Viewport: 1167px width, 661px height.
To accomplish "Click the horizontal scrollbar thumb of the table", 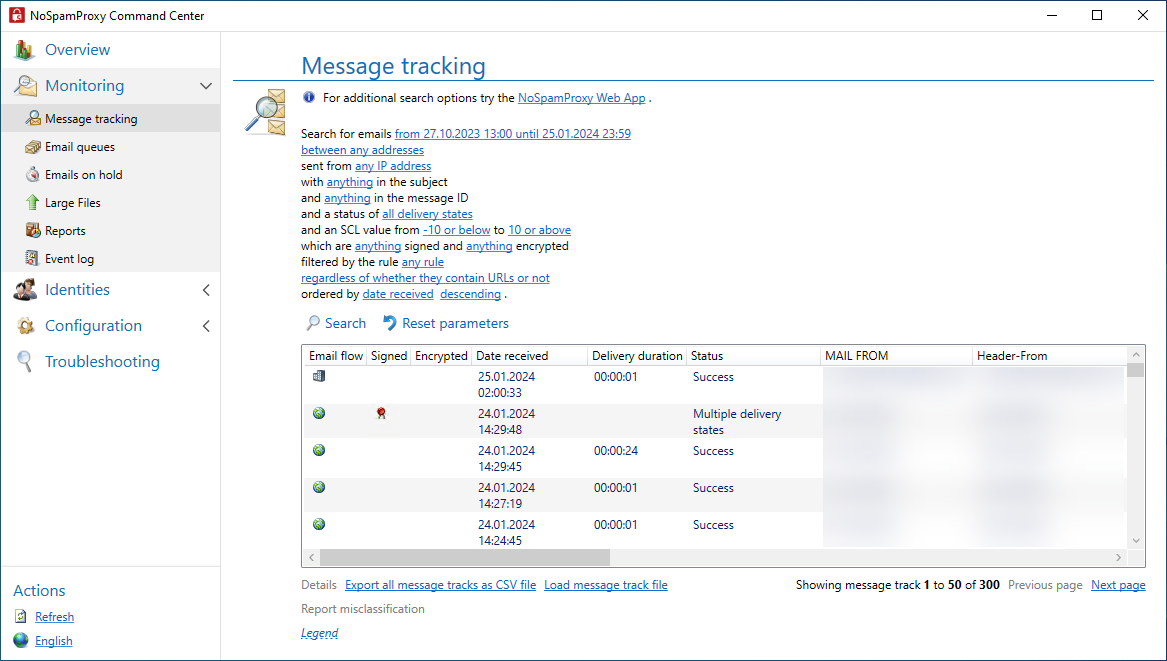I will pos(464,558).
